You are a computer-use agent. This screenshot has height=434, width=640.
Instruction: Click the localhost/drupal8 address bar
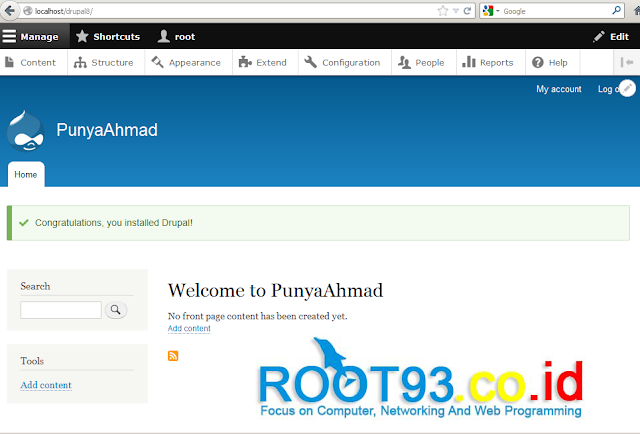(x=229, y=11)
